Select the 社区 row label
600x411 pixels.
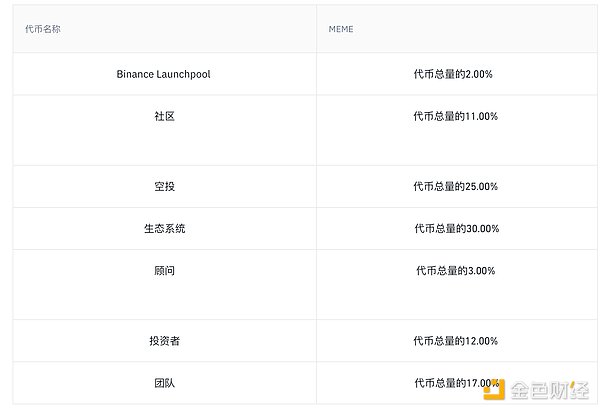[x=164, y=116]
